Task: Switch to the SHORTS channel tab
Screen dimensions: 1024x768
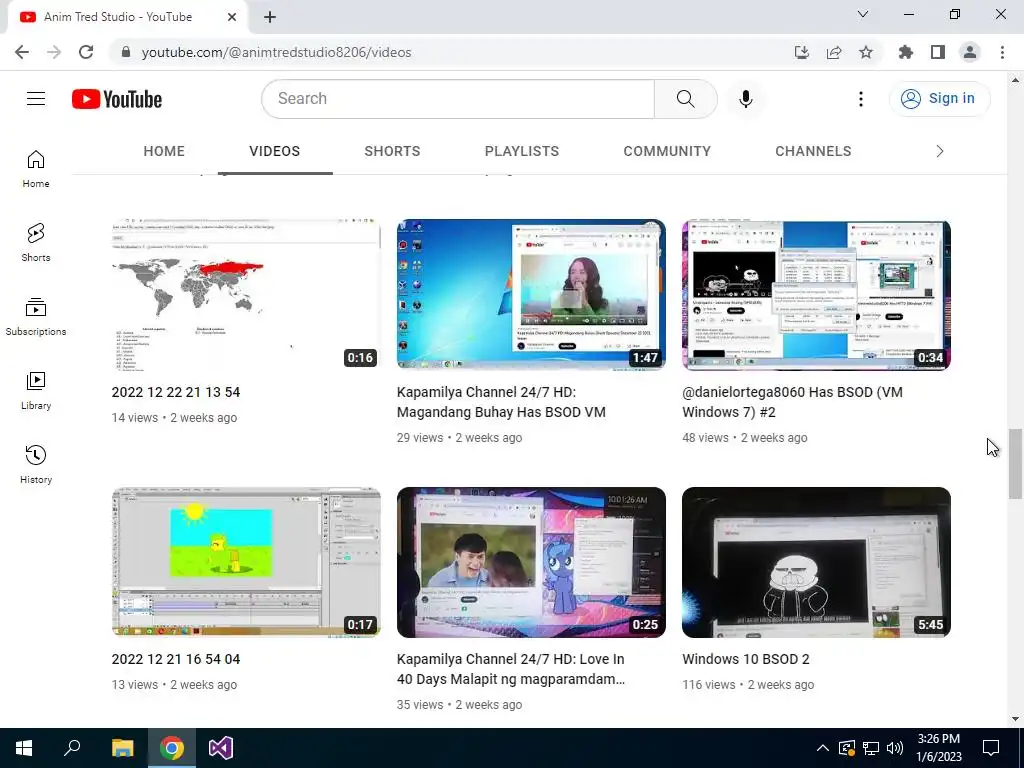Action: (392, 151)
